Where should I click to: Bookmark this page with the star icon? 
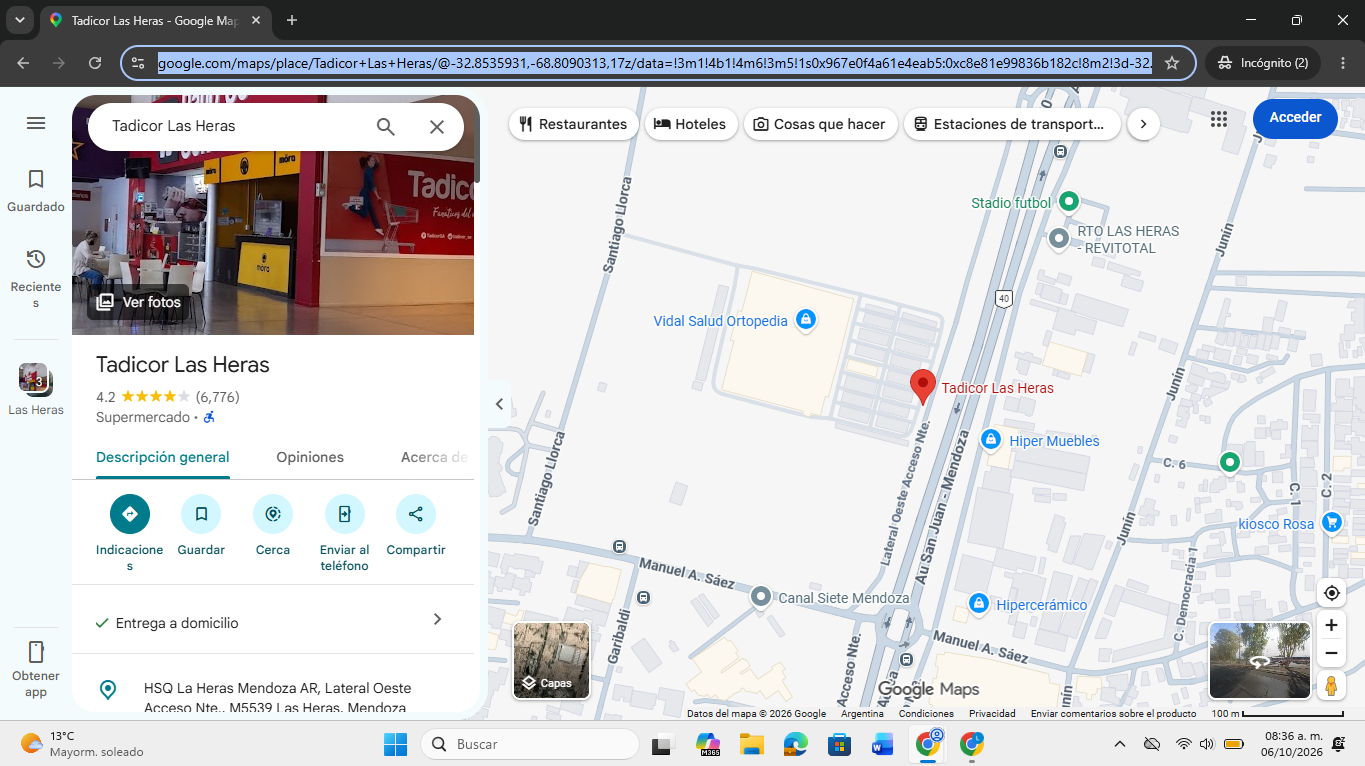[x=1172, y=63]
